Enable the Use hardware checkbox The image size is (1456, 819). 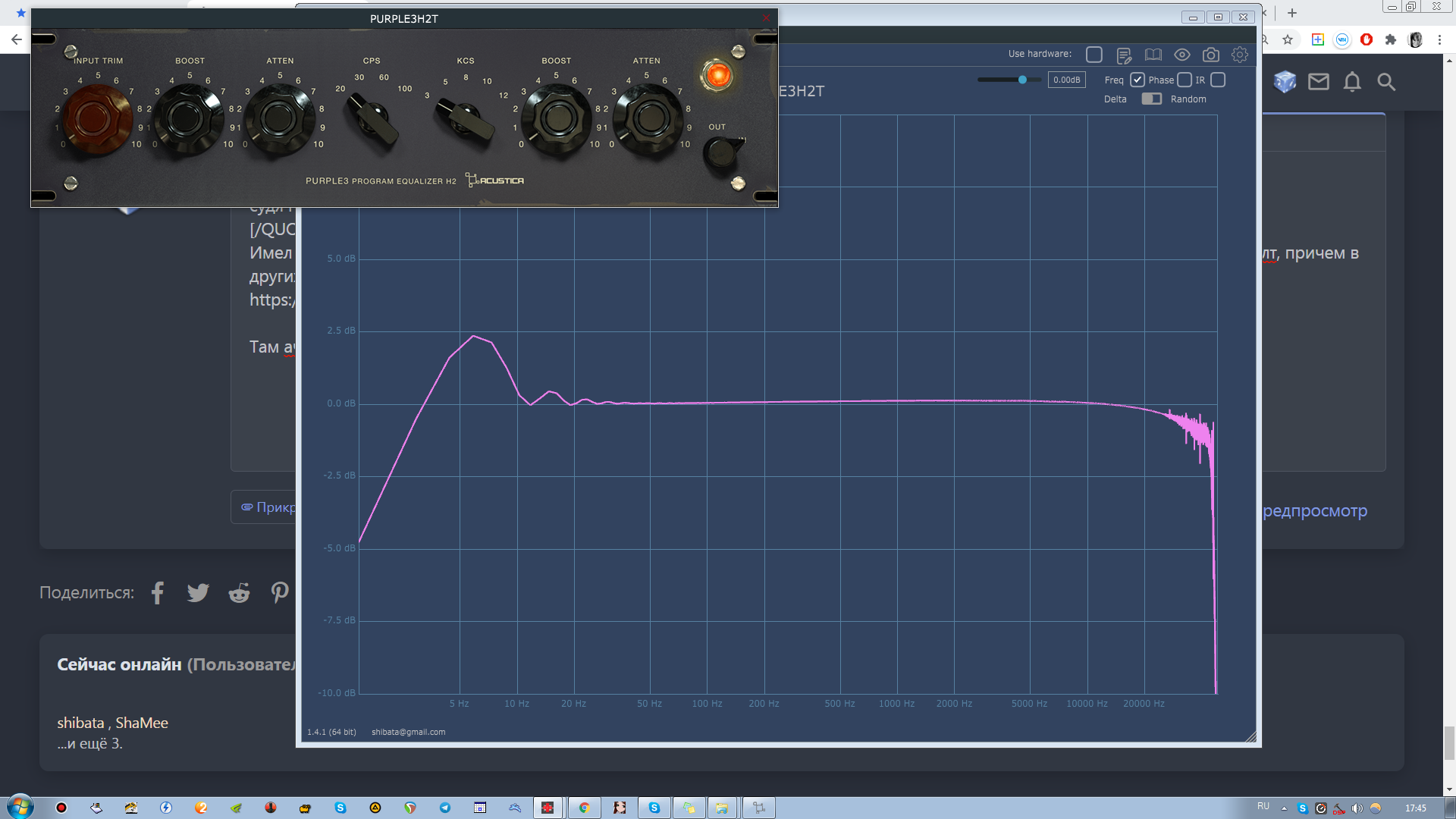tap(1094, 55)
